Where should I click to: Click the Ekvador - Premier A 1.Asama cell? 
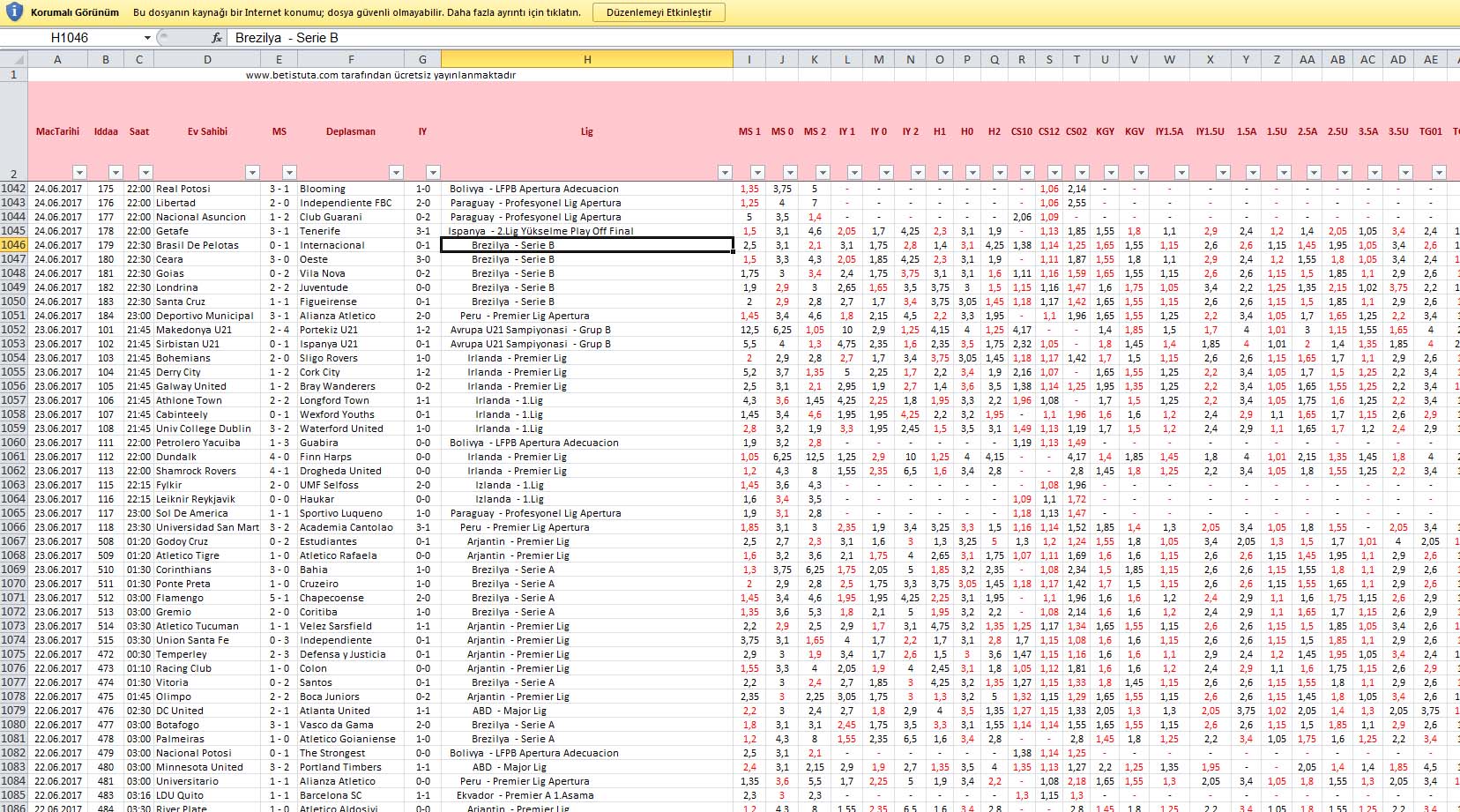coord(587,795)
